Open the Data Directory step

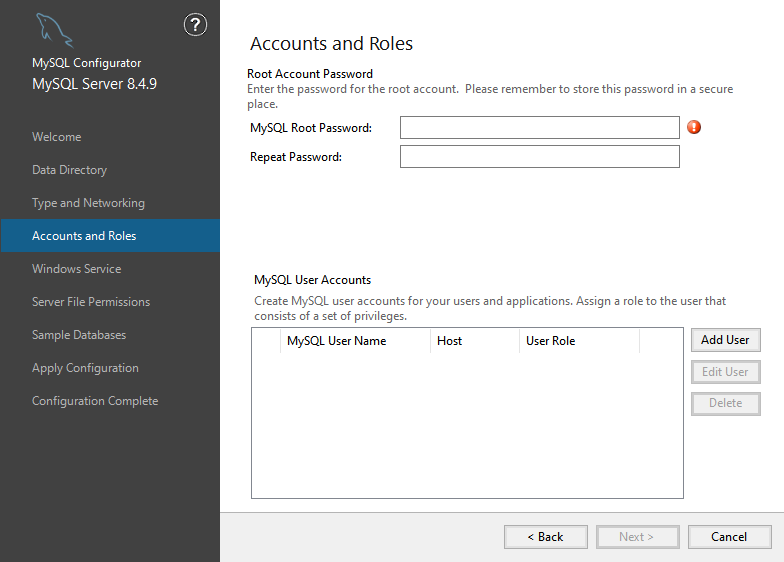69,170
